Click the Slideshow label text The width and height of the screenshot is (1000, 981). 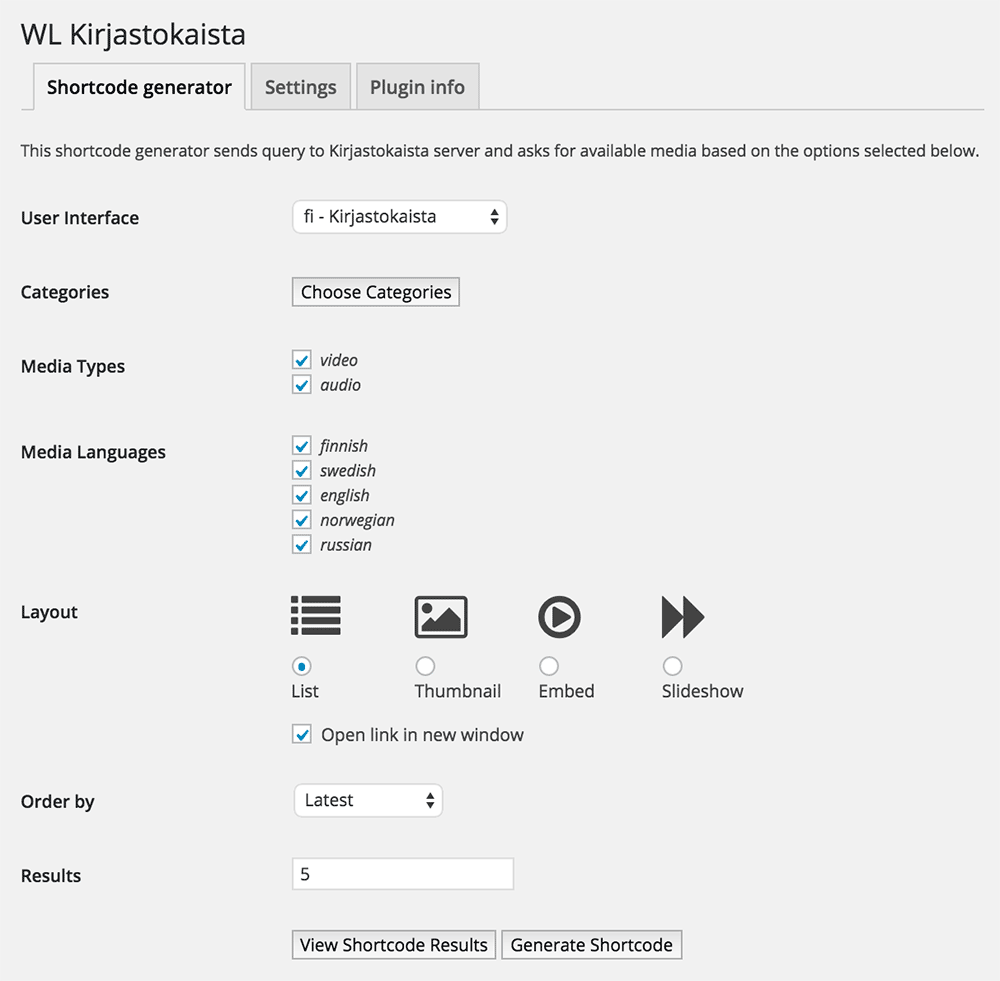[x=702, y=691]
